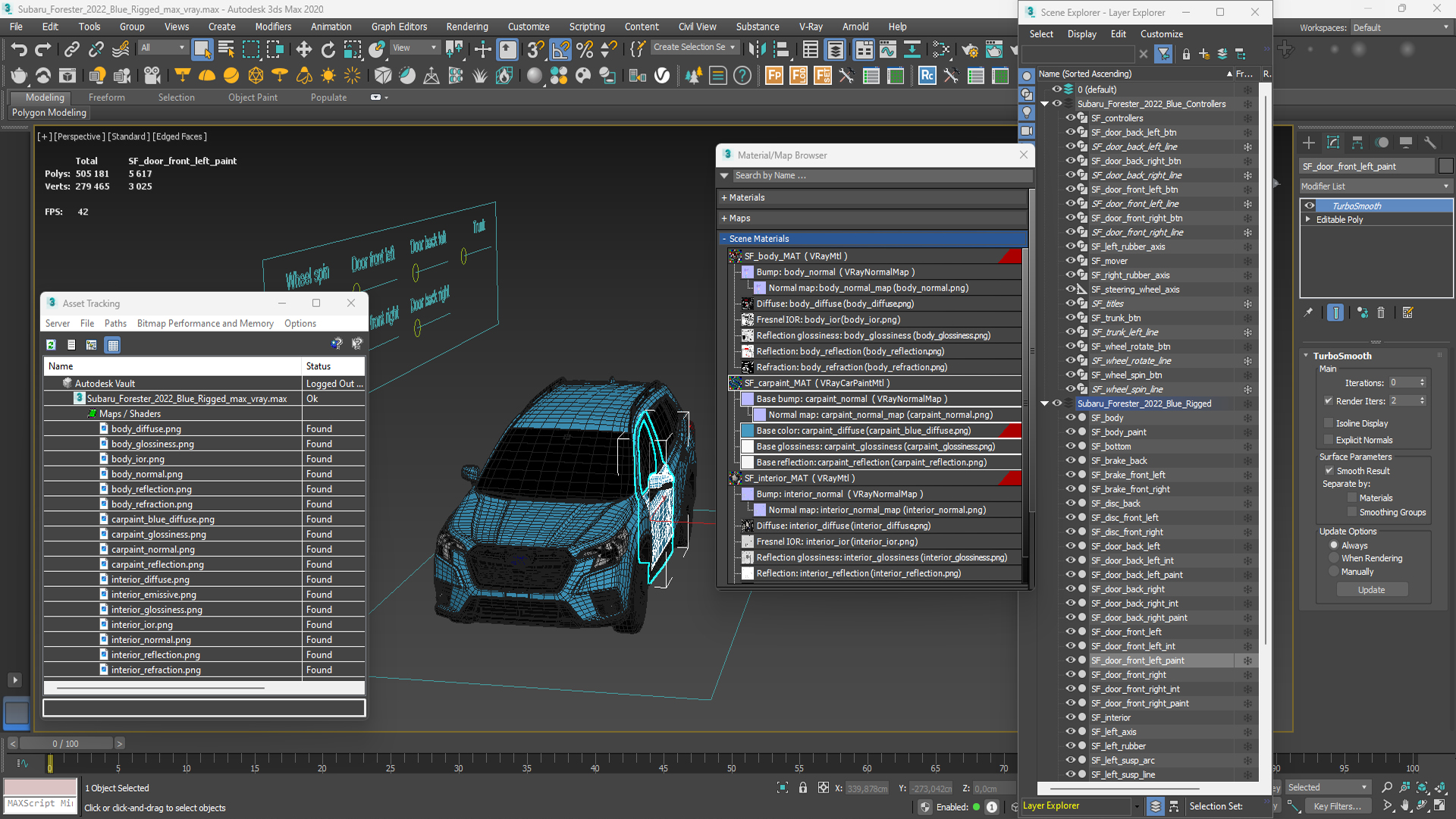
Task: Enable Isoline Display checkbox
Action: point(1329,423)
